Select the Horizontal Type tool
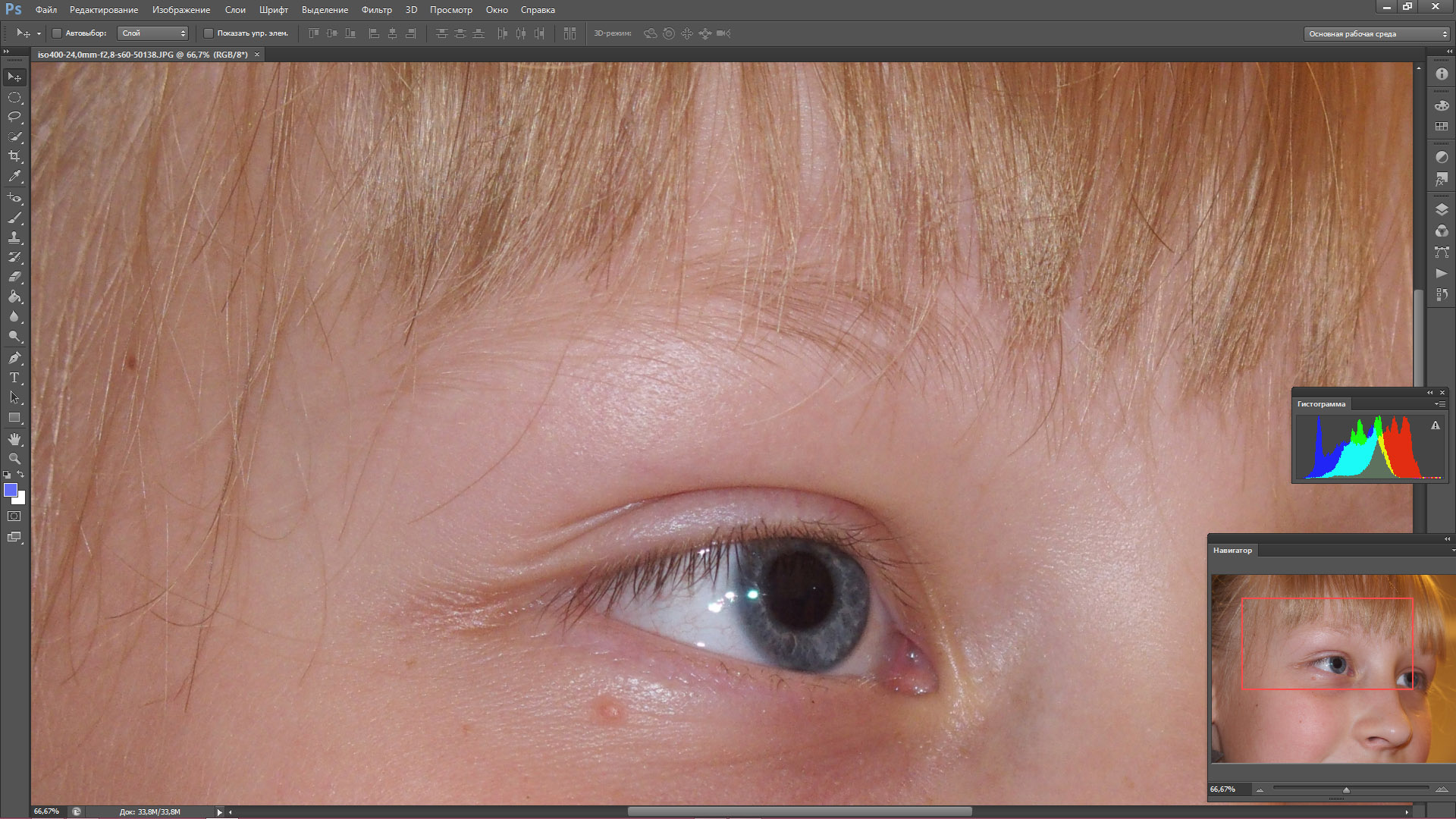Screen dimensions: 1456x819 (x=14, y=378)
